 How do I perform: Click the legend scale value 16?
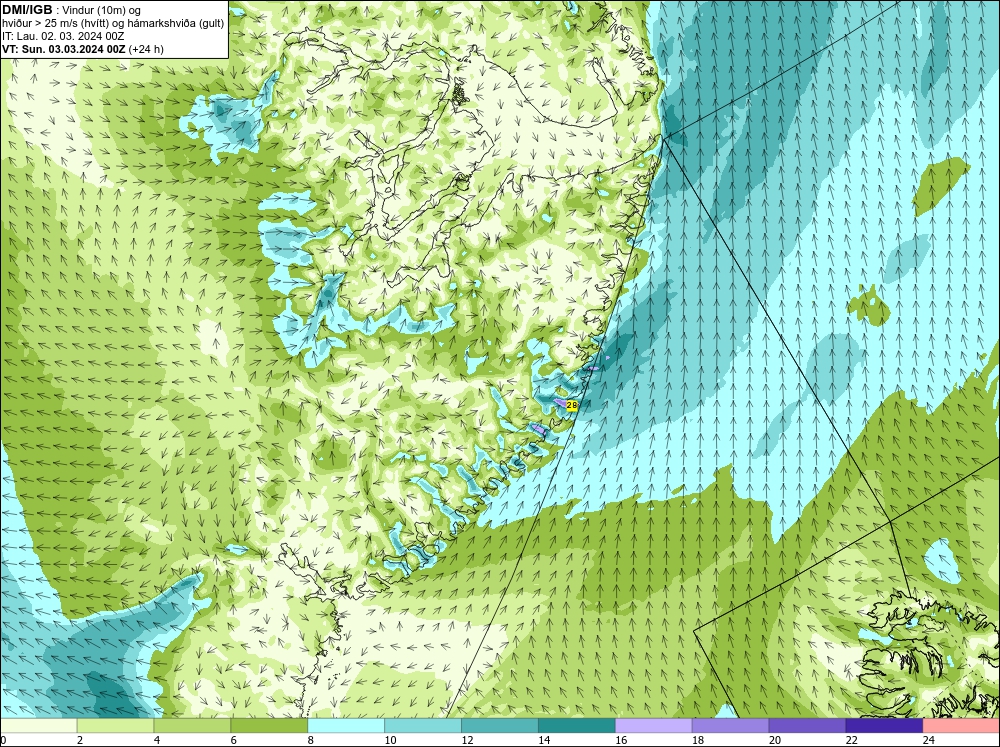coord(621,740)
